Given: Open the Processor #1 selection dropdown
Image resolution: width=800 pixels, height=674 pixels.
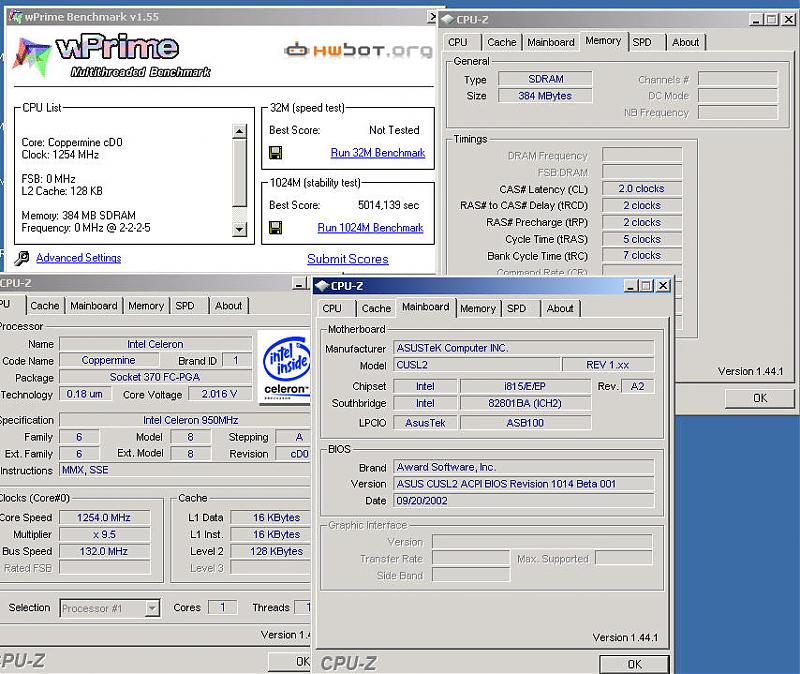Looking at the screenshot, I should [x=152, y=608].
